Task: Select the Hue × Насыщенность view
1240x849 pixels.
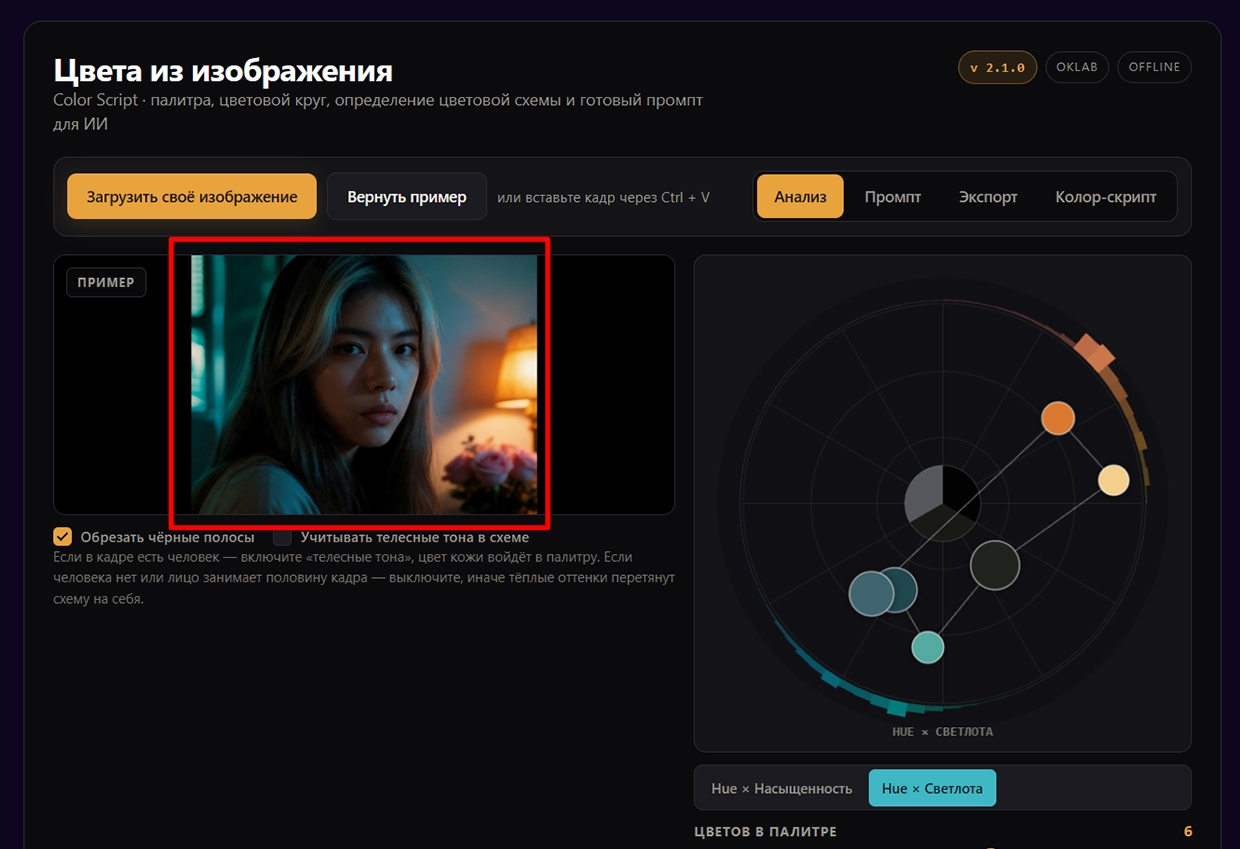Action: tap(782, 788)
